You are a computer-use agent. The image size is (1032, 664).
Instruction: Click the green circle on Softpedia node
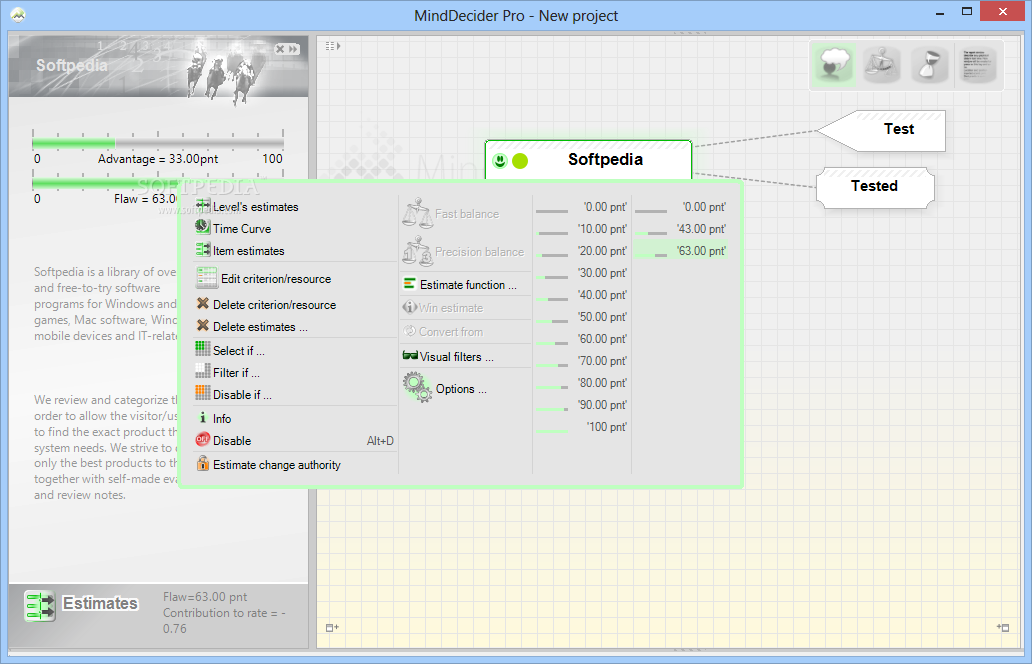(x=520, y=161)
